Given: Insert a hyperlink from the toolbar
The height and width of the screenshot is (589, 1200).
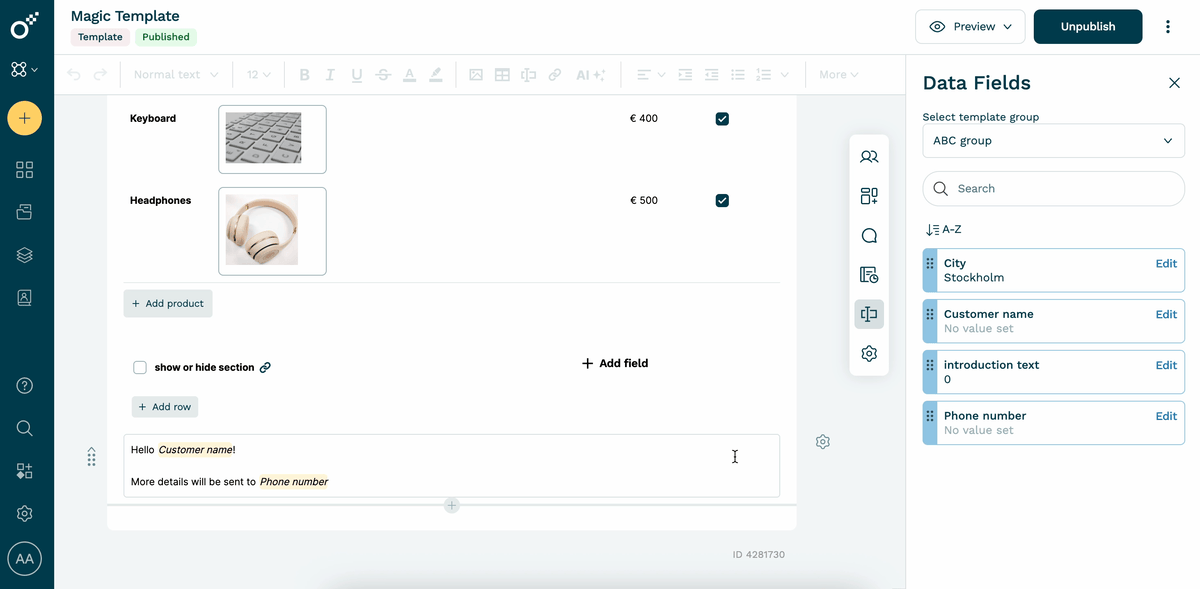Looking at the screenshot, I should [x=554, y=75].
